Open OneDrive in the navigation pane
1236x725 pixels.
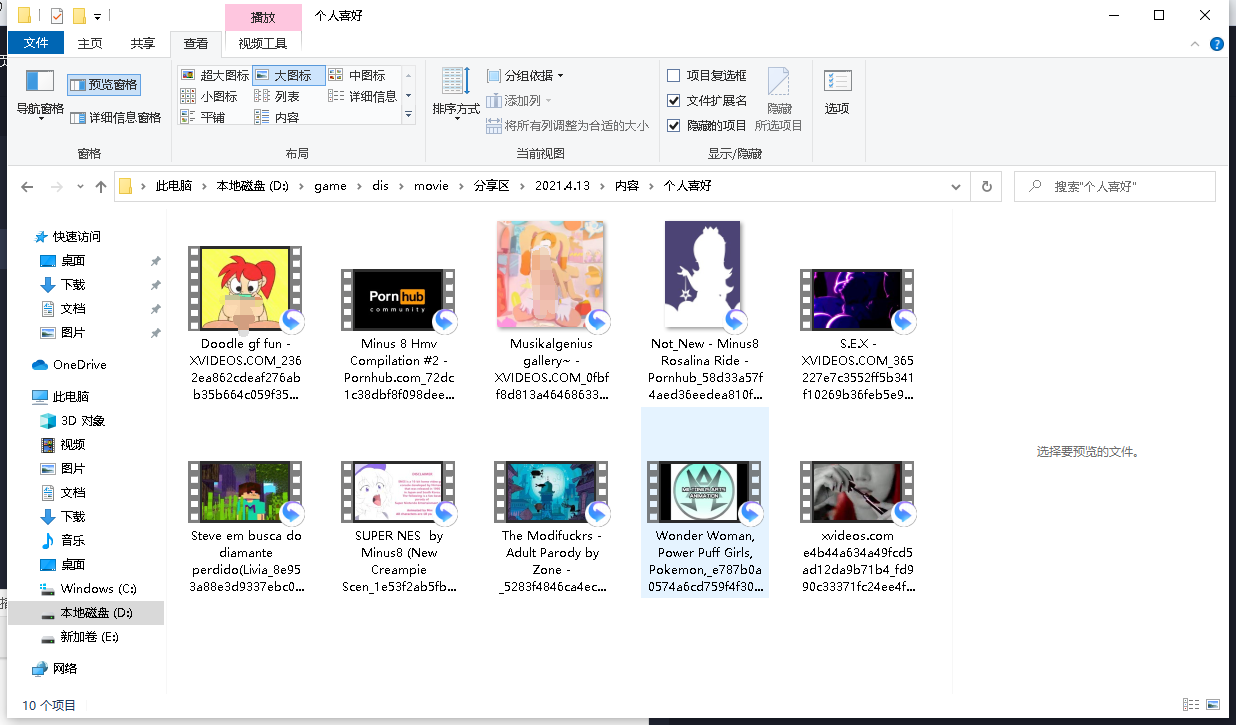click(x=79, y=365)
